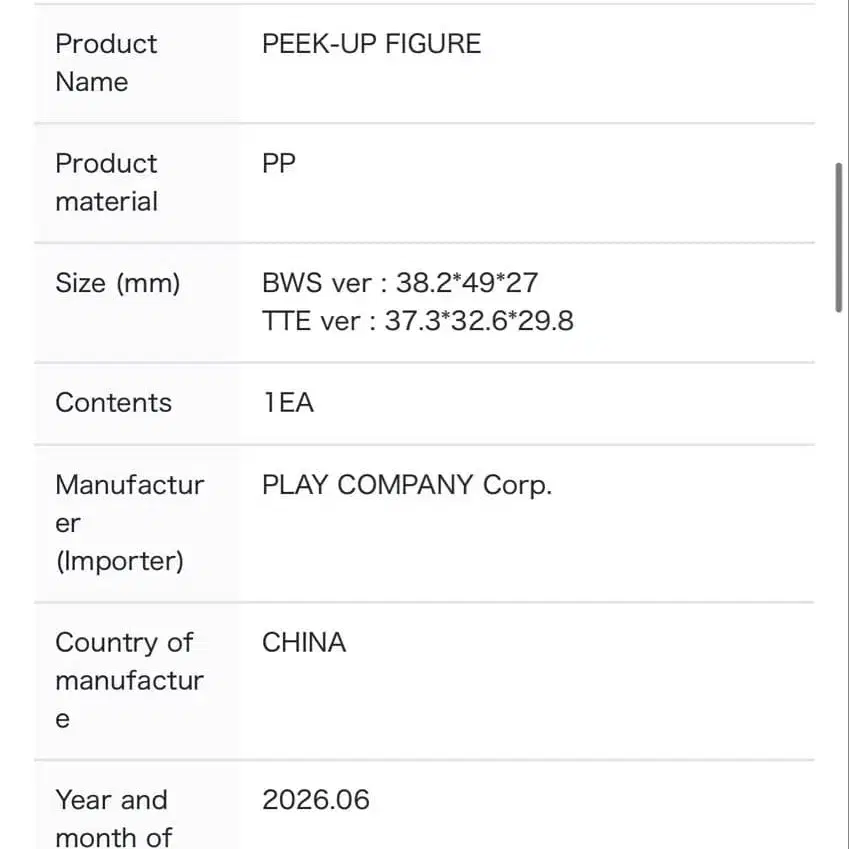The height and width of the screenshot is (849, 849).
Task: Click the word material in label column
Action: (107, 201)
